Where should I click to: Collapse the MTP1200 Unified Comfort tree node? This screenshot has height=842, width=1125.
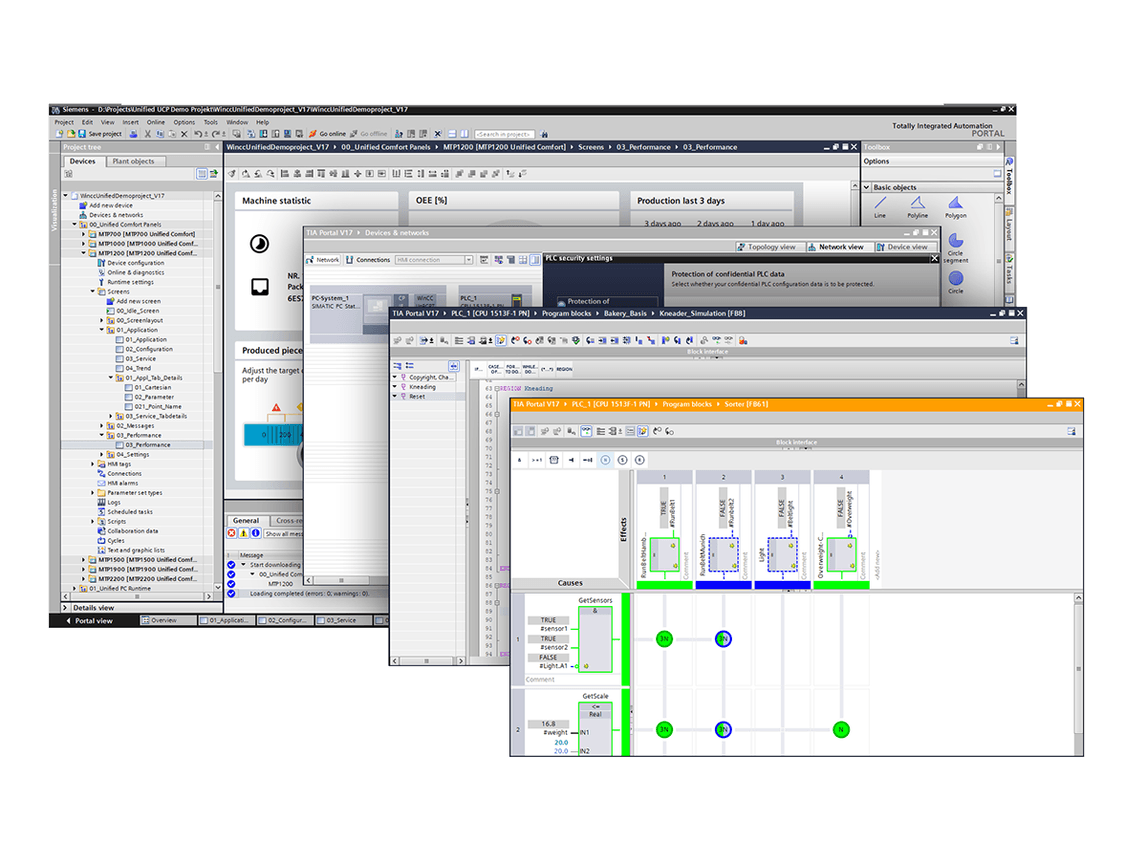[x=83, y=253]
